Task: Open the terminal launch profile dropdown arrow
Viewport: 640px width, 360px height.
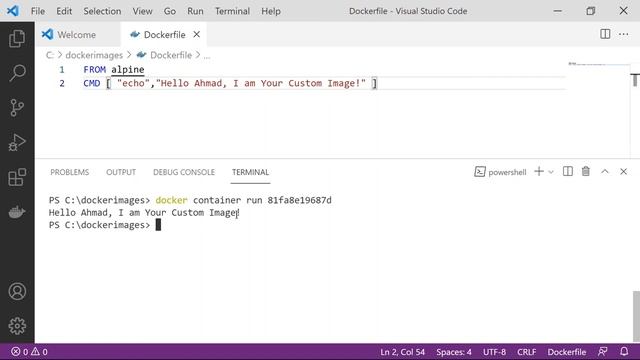Action: [x=551, y=172]
